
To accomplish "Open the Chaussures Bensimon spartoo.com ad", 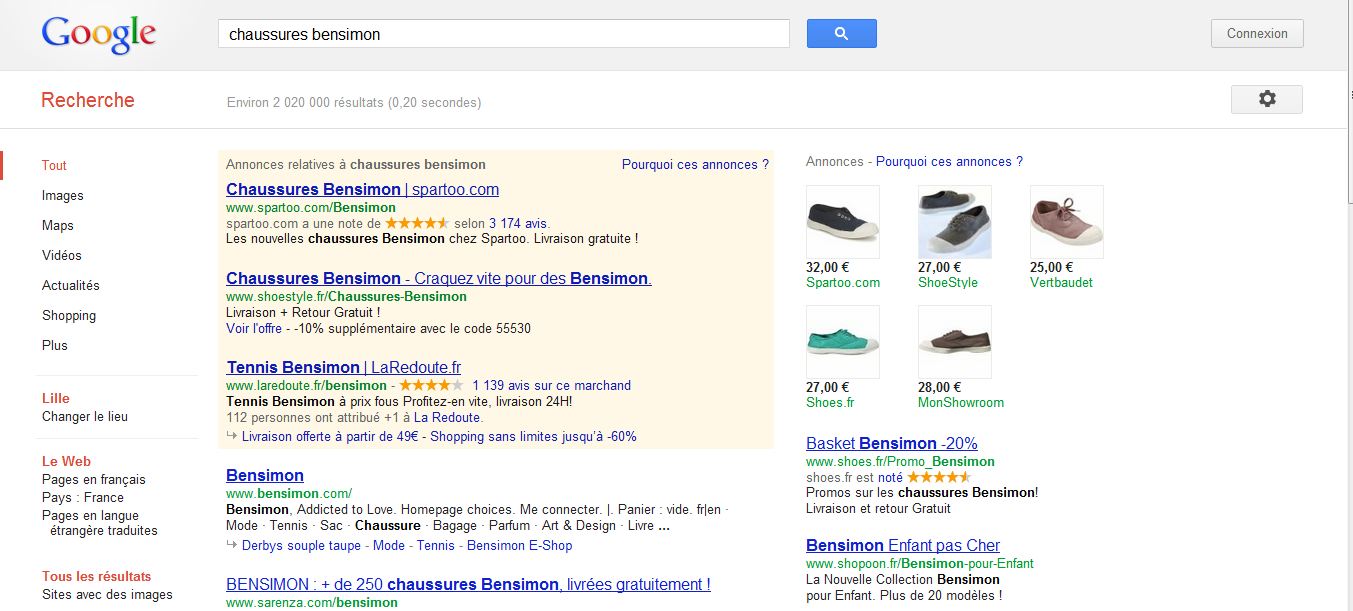I will [362, 190].
